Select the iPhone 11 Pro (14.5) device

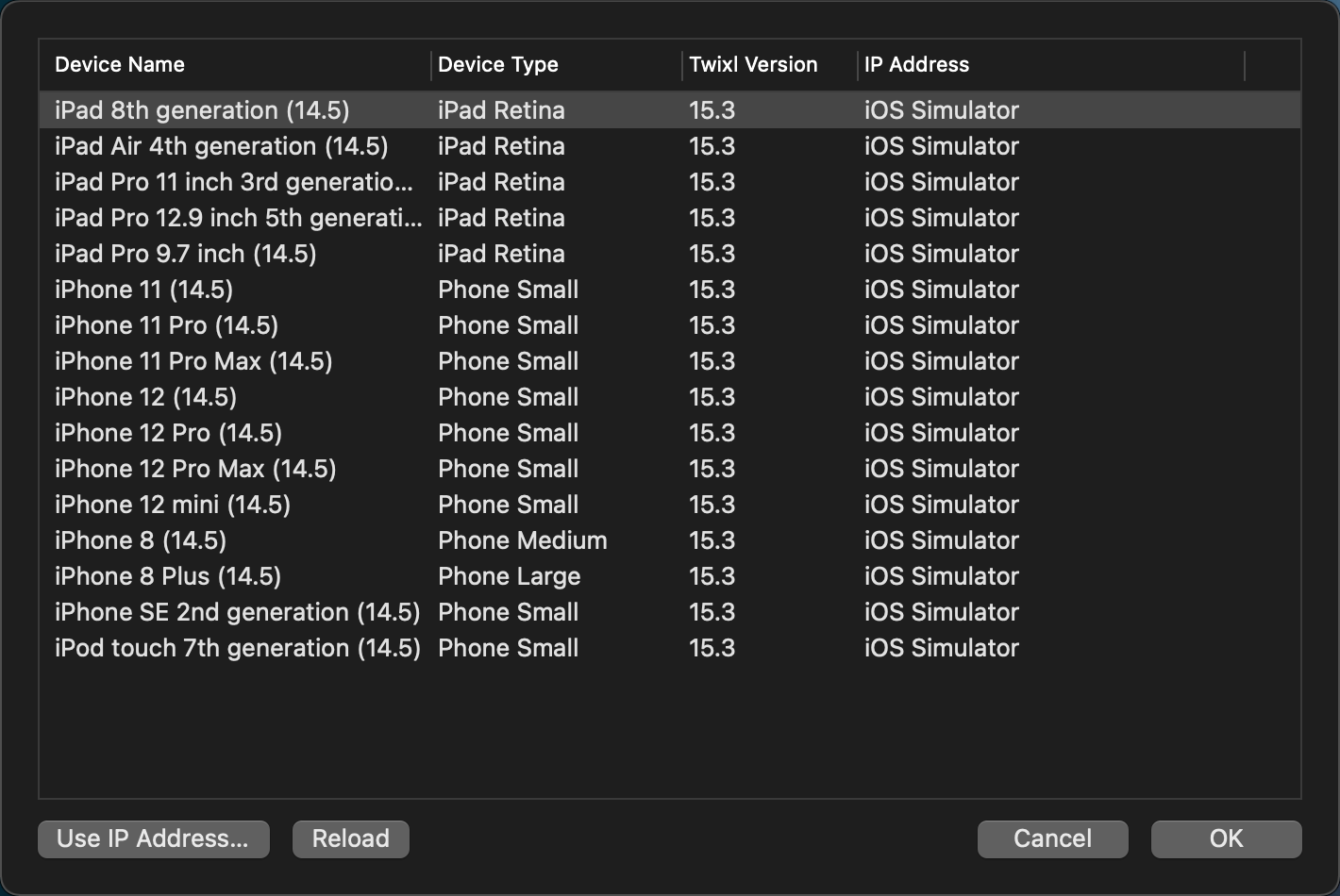(670, 325)
